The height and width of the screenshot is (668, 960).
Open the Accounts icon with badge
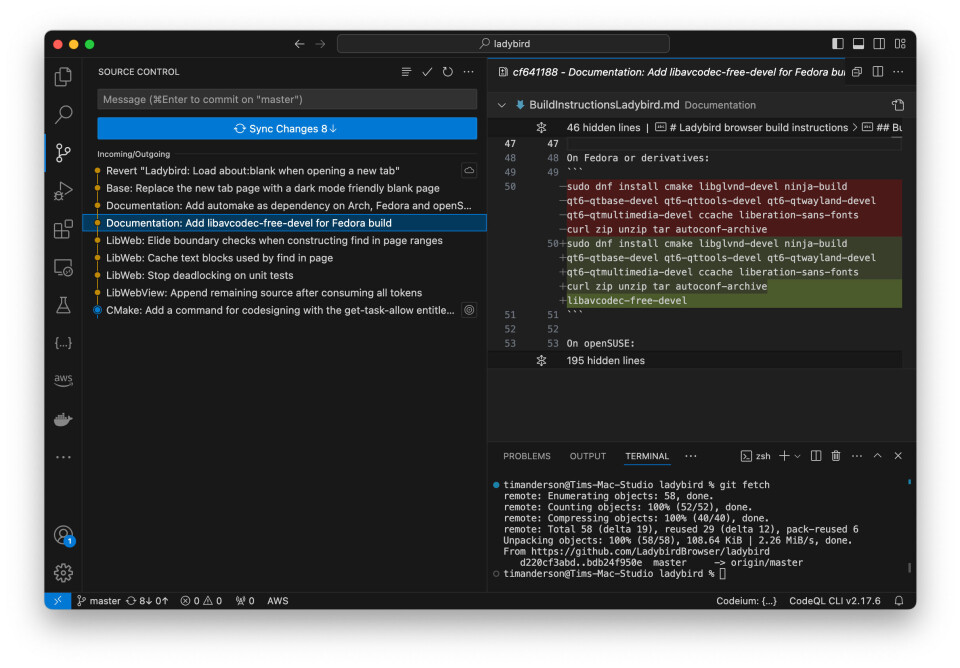[63, 535]
